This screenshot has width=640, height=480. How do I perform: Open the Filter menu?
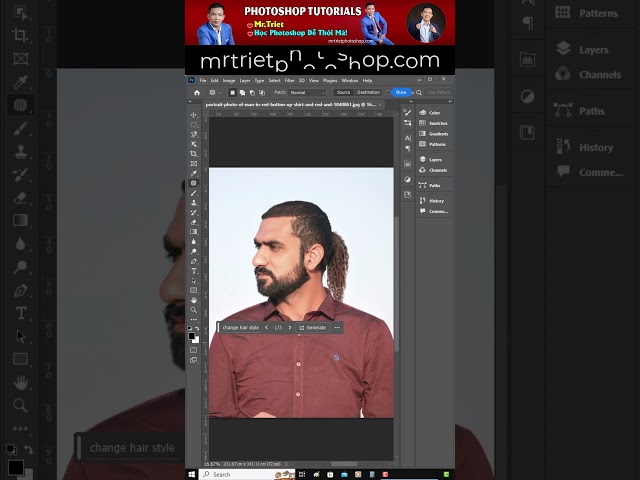pyautogui.click(x=289, y=81)
